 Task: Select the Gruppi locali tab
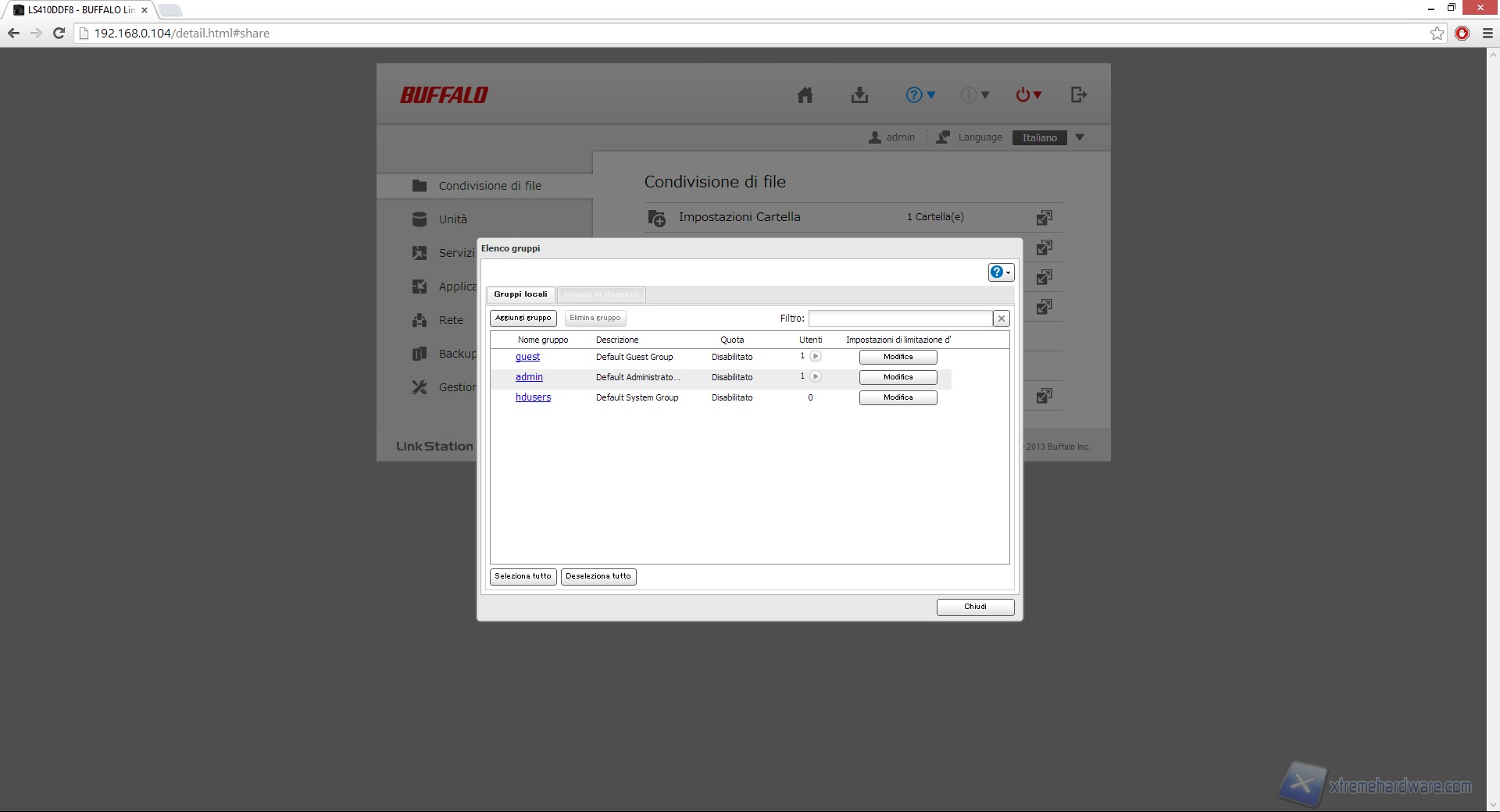click(520, 294)
